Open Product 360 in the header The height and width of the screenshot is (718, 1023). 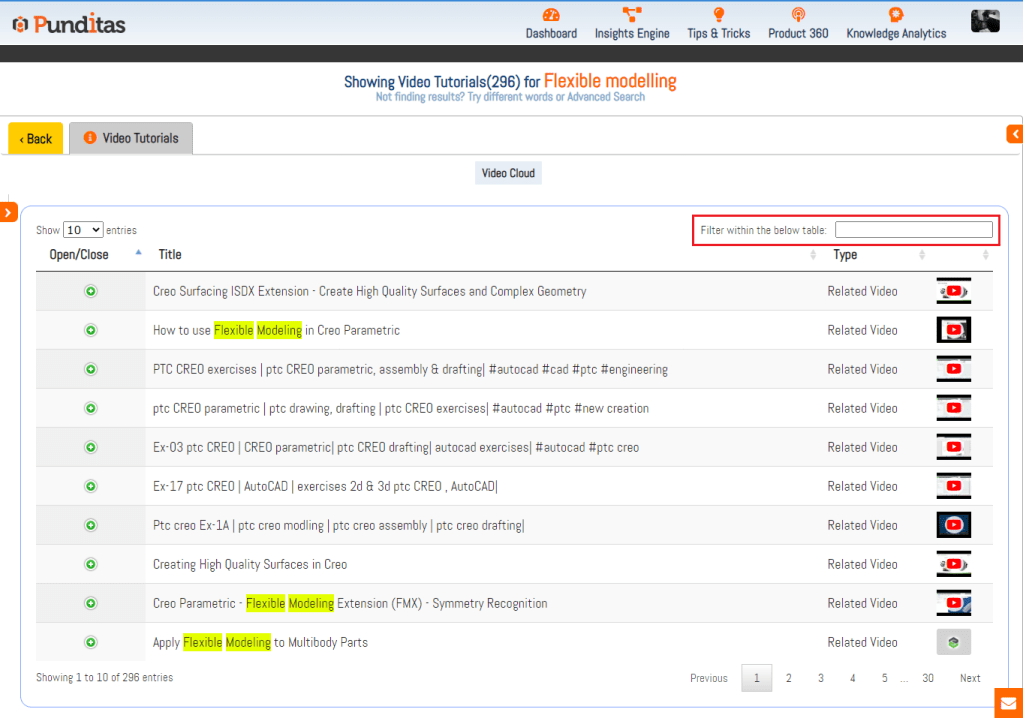[x=798, y=16]
